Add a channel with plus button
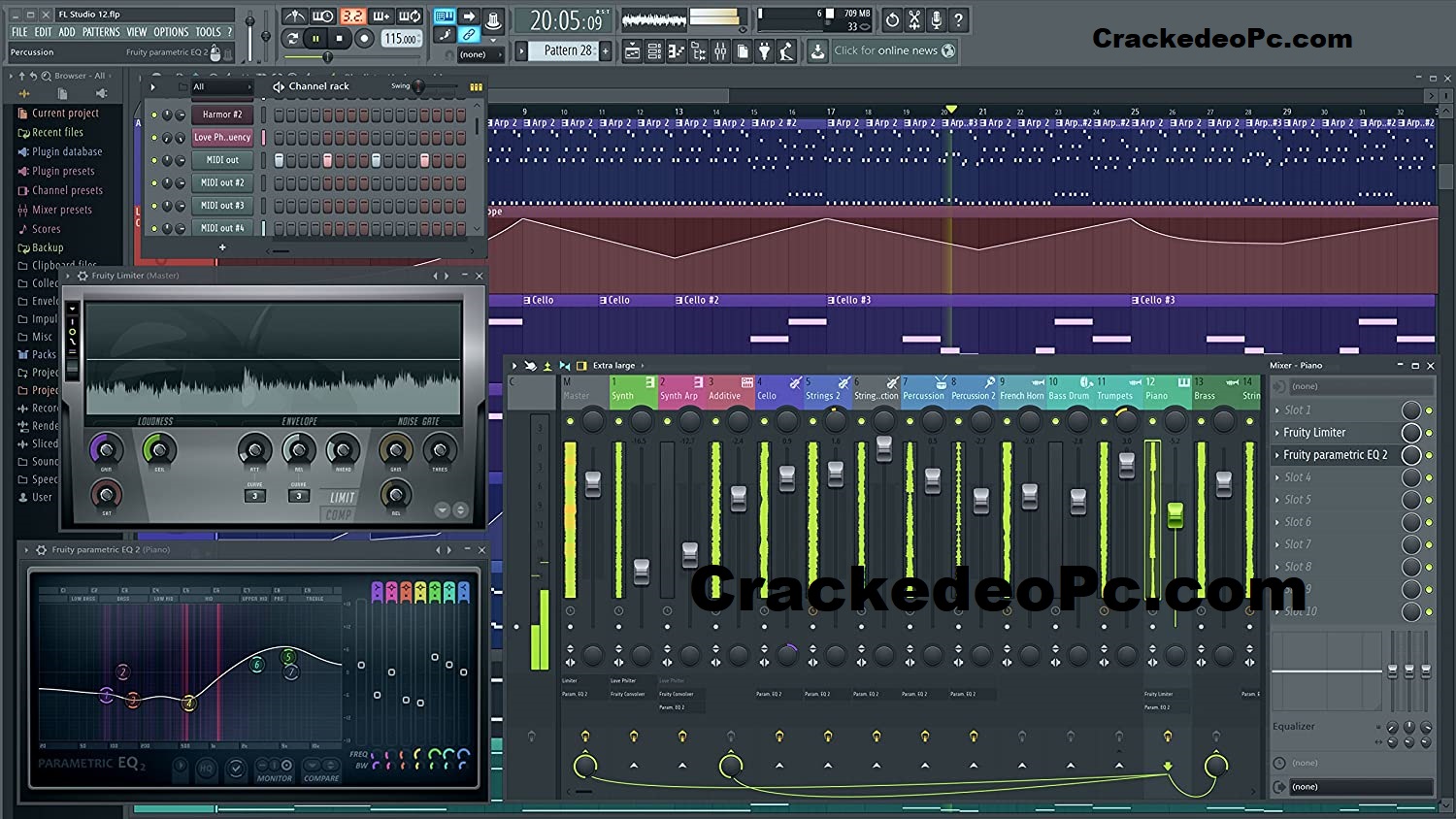Viewport: 1456px width, 819px height. click(x=222, y=247)
